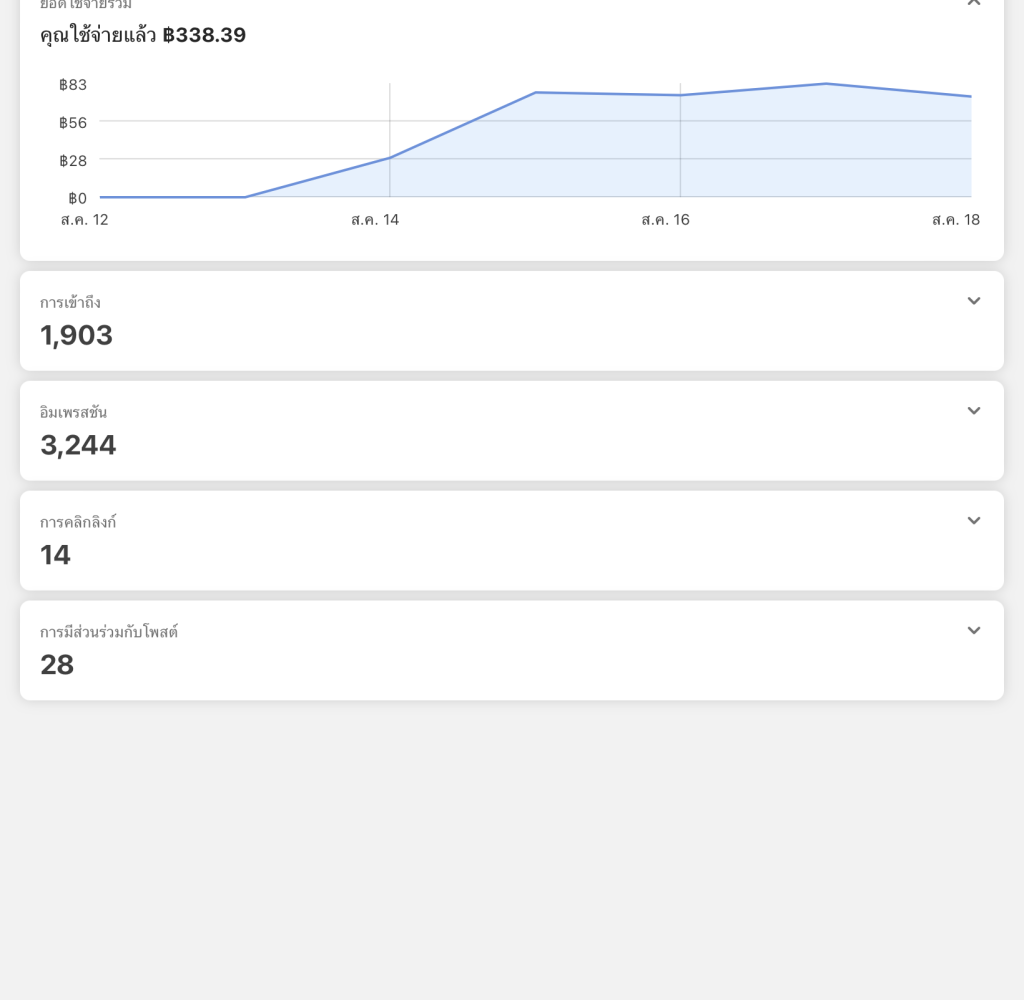Expand the การเข้าถึง card chevron
This screenshot has height=1000, width=1024.
coord(973,301)
